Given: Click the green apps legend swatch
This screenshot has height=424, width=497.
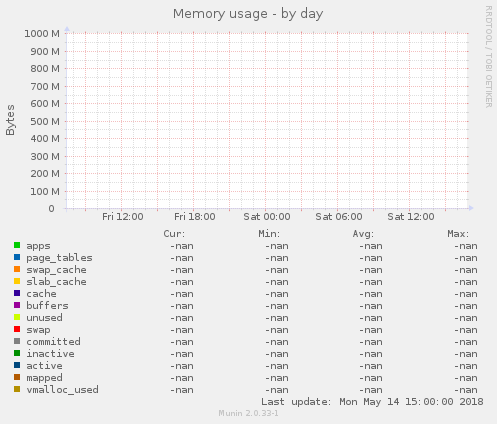Looking at the screenshot, I should [17, 245].
